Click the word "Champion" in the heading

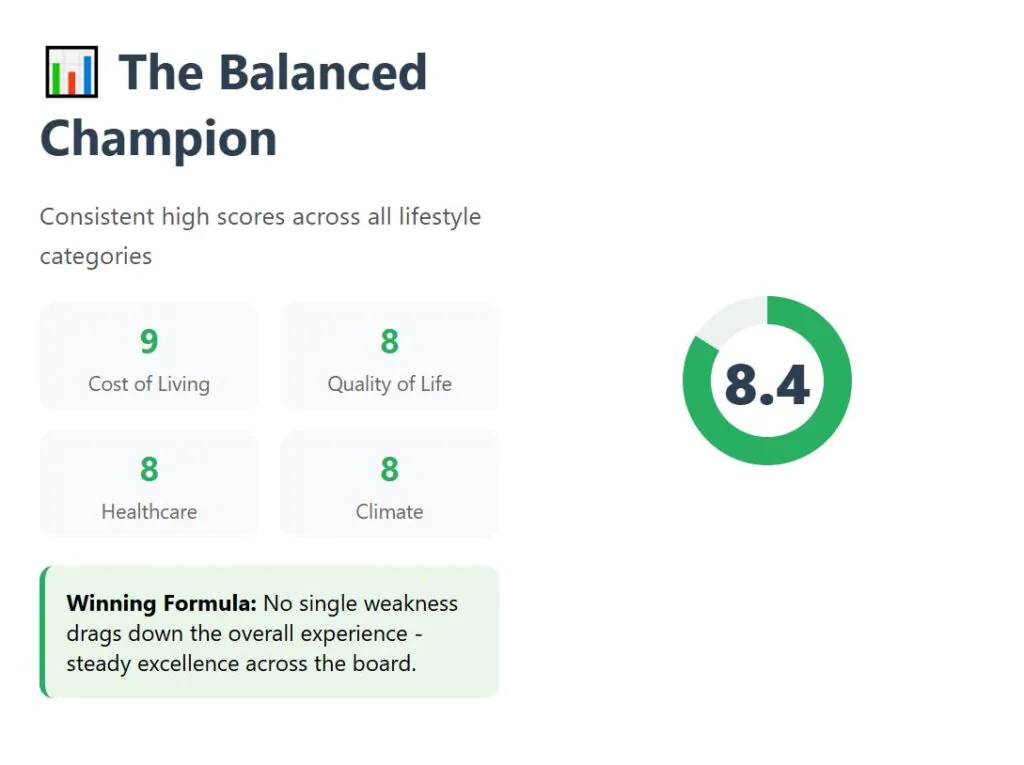(158, 138)
